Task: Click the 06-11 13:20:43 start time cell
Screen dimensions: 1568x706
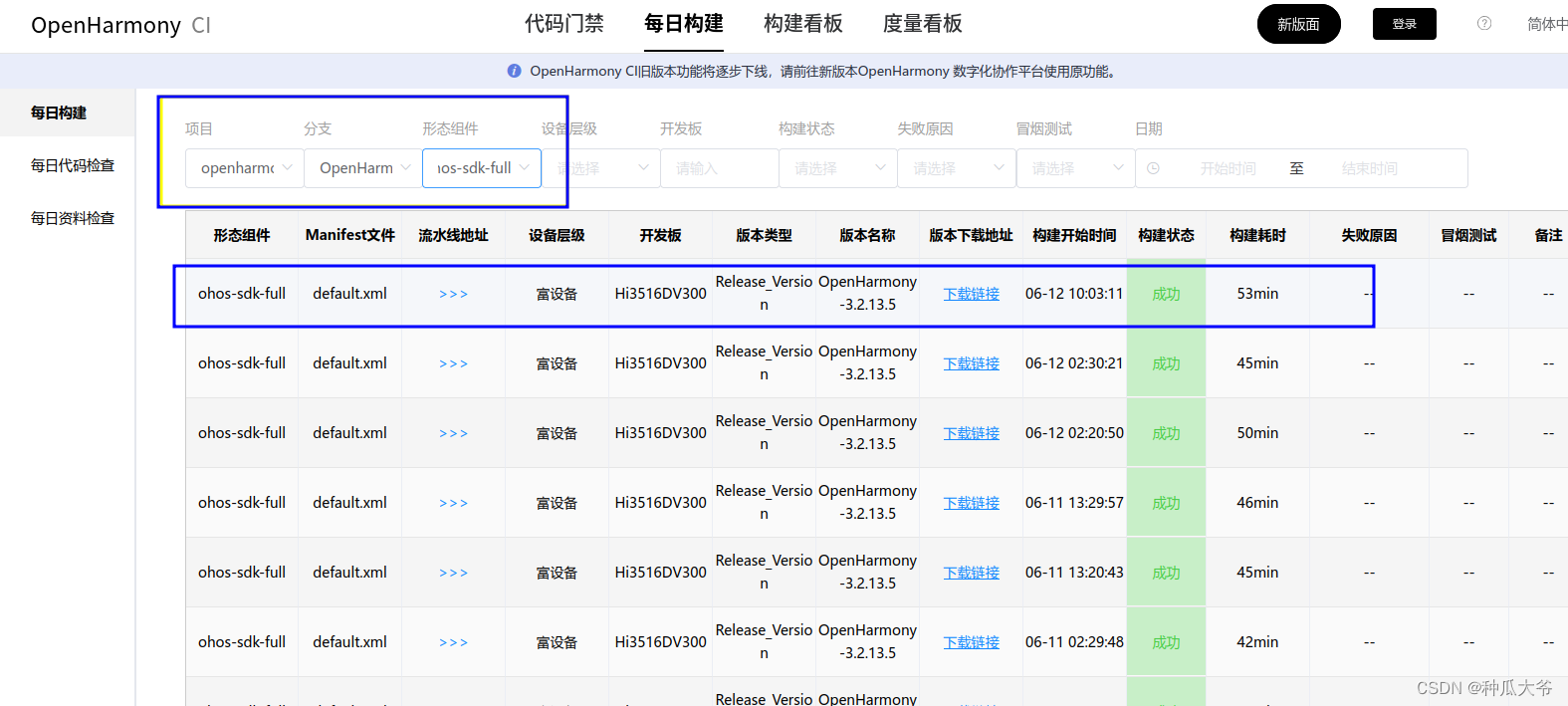Action: (1074, 573)
